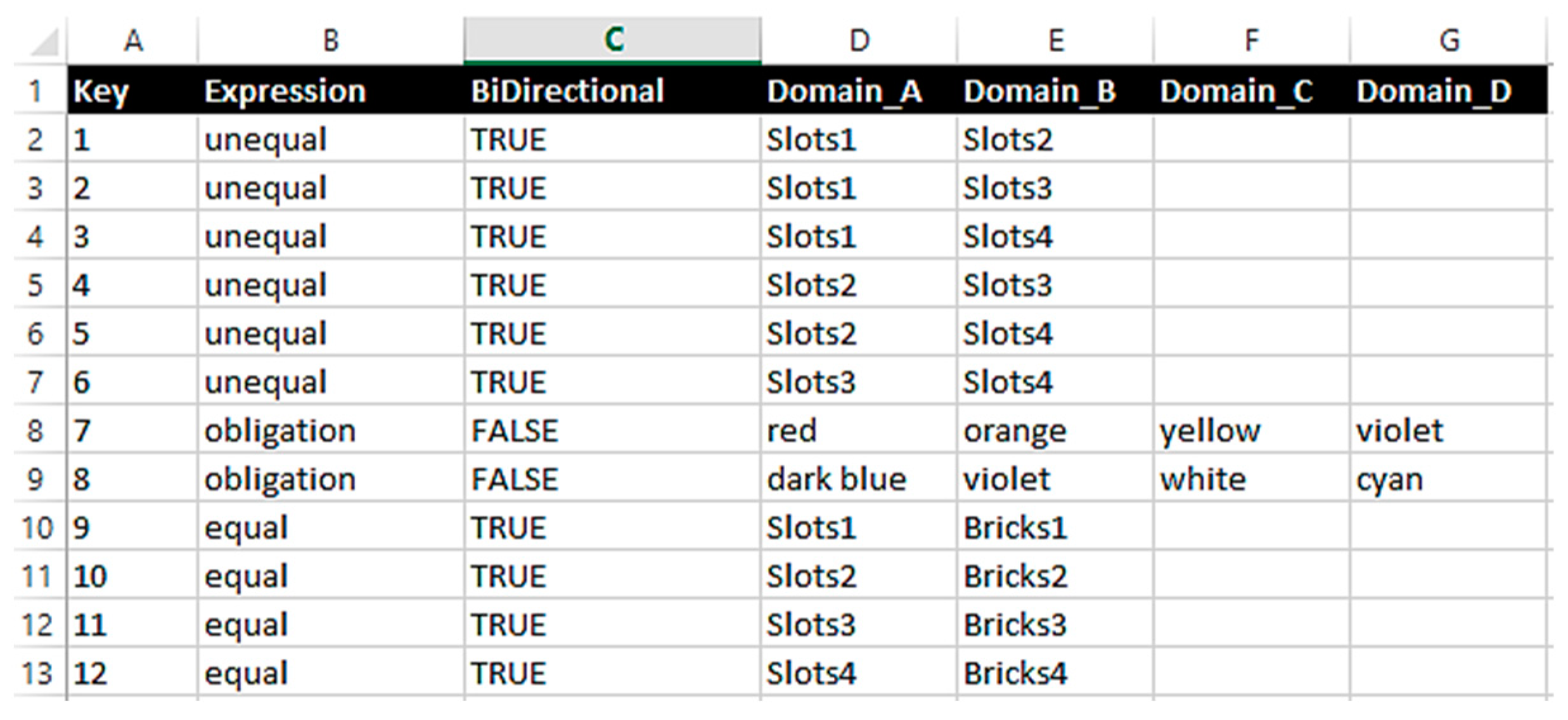Viewport: 1568px width, 720px height.
Task: Click the orange cell in Domain_B
Action: click(1015, 431)
